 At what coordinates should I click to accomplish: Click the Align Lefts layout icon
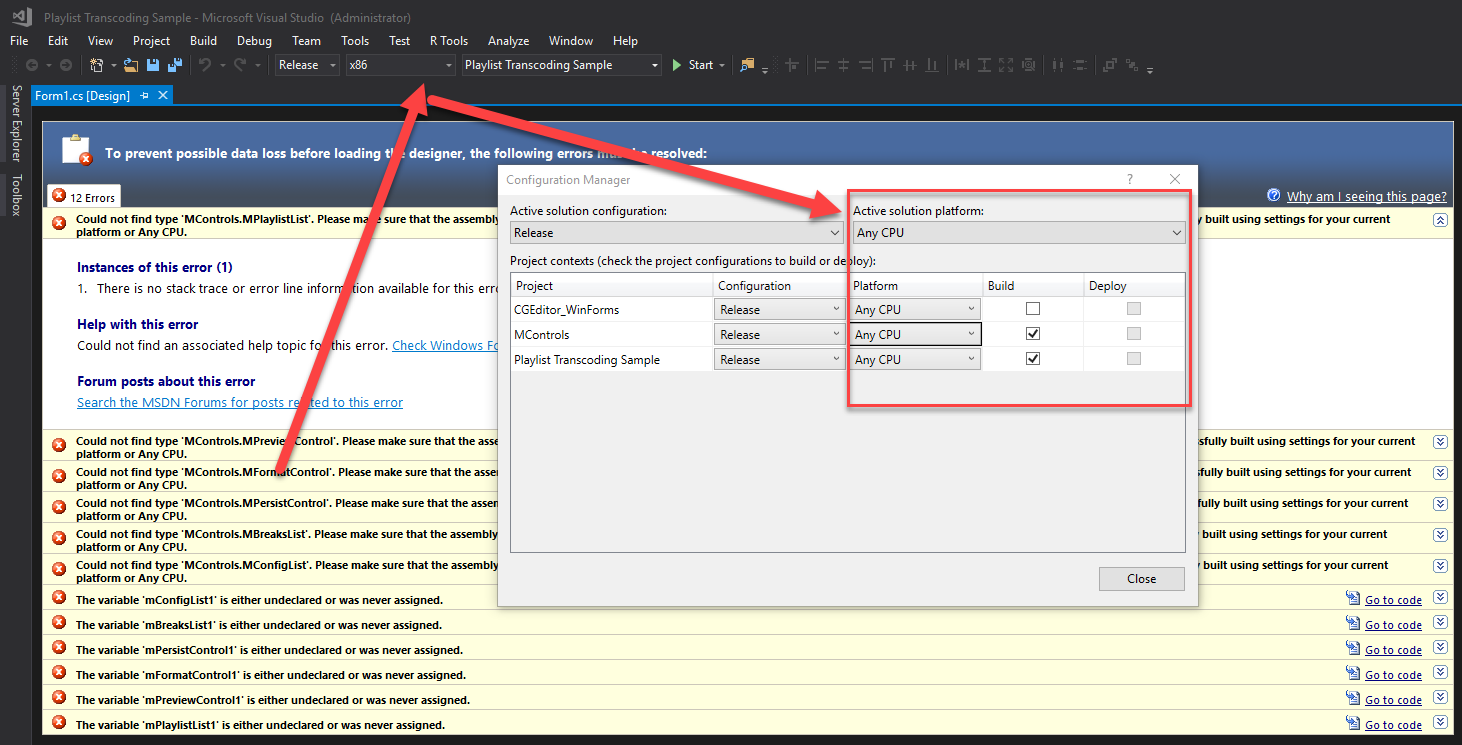point(822,65)
